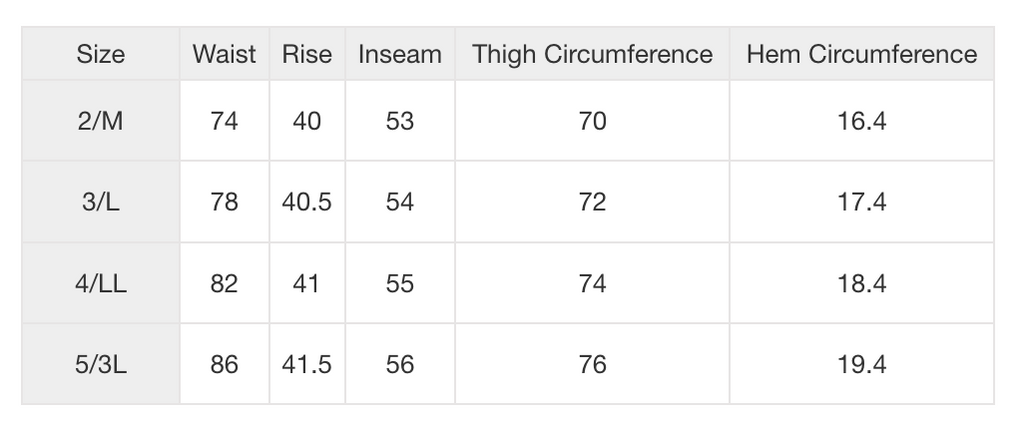Click hem circumference value 16.4
1024x423 pixels.
click(x=861, y=122)
